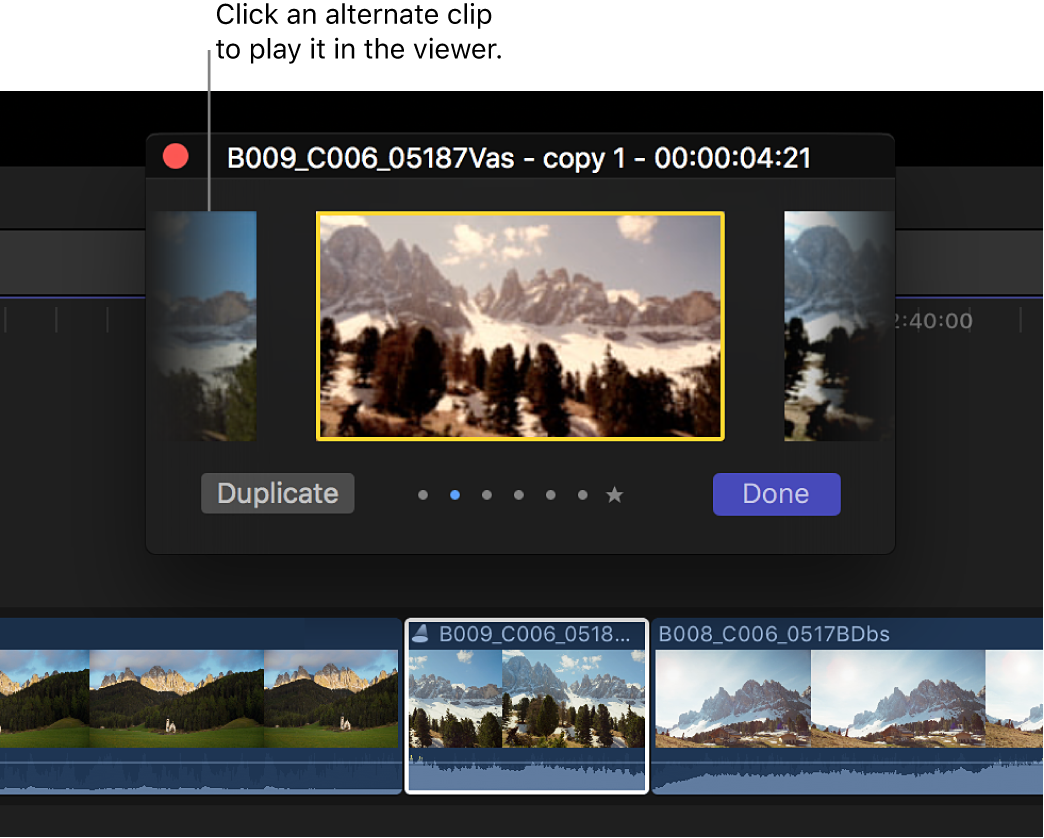Image resolution: width=1044 pixels, height=838 pixels.
Task: Click the fifth dot in the pick indicator row
Action: 551,494
